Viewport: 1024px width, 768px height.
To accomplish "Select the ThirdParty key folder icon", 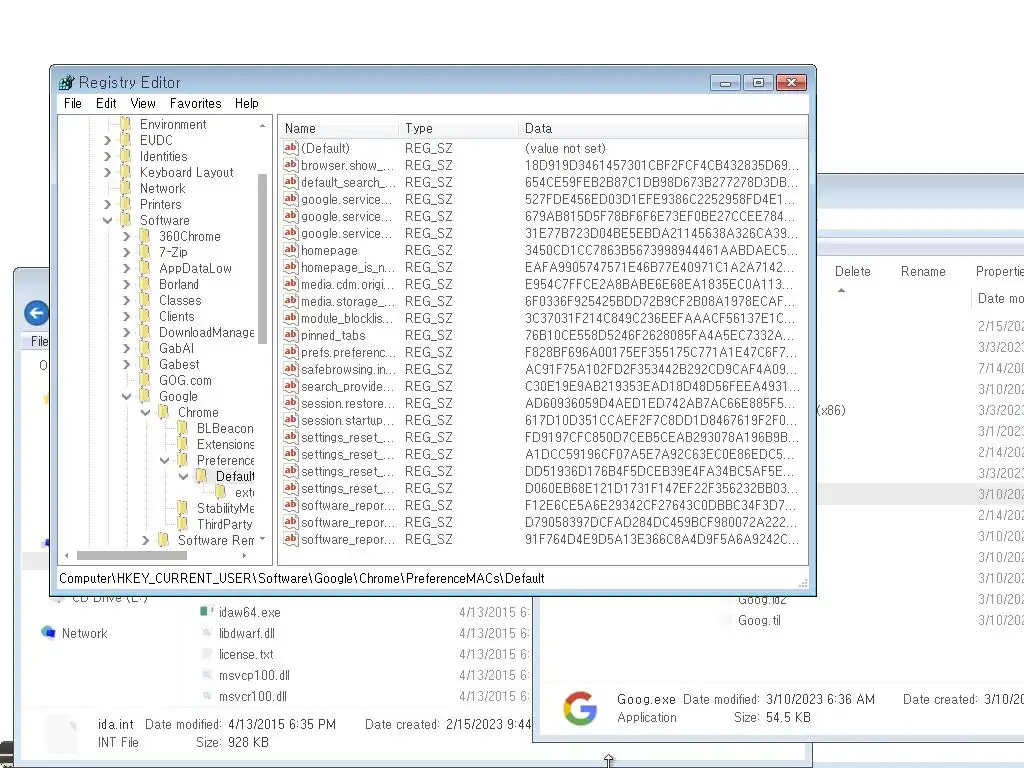I will tap(183, 524).
